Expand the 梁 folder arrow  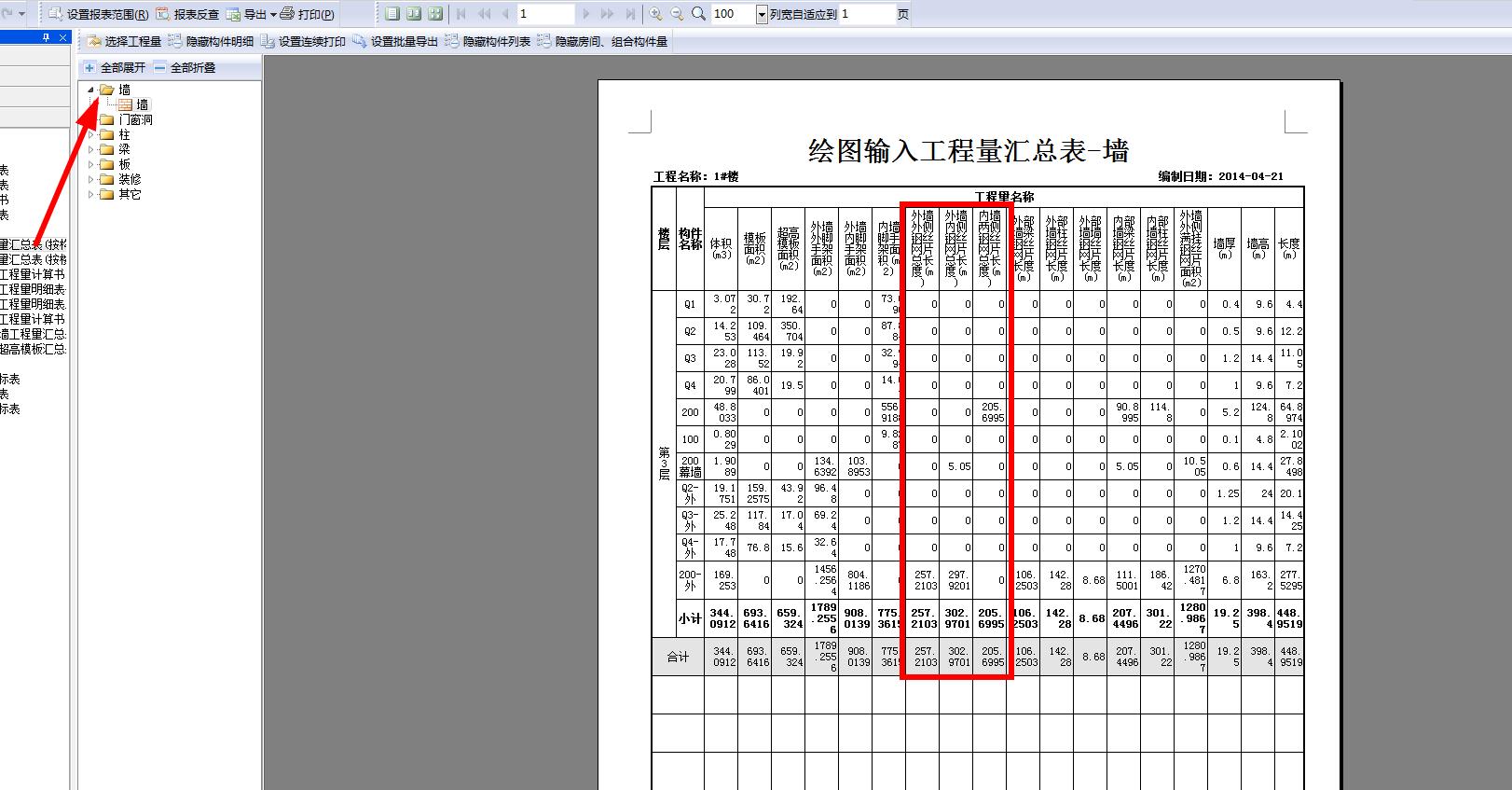point(91,149)
